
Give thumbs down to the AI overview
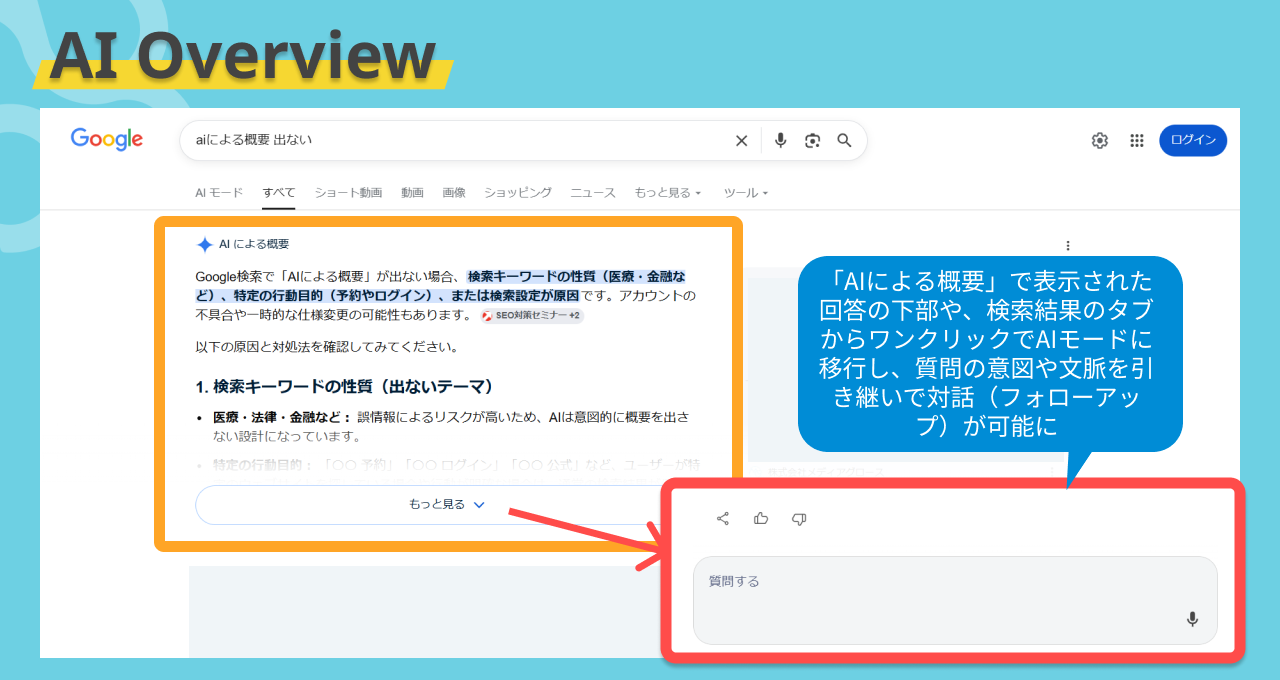(799, 518)
